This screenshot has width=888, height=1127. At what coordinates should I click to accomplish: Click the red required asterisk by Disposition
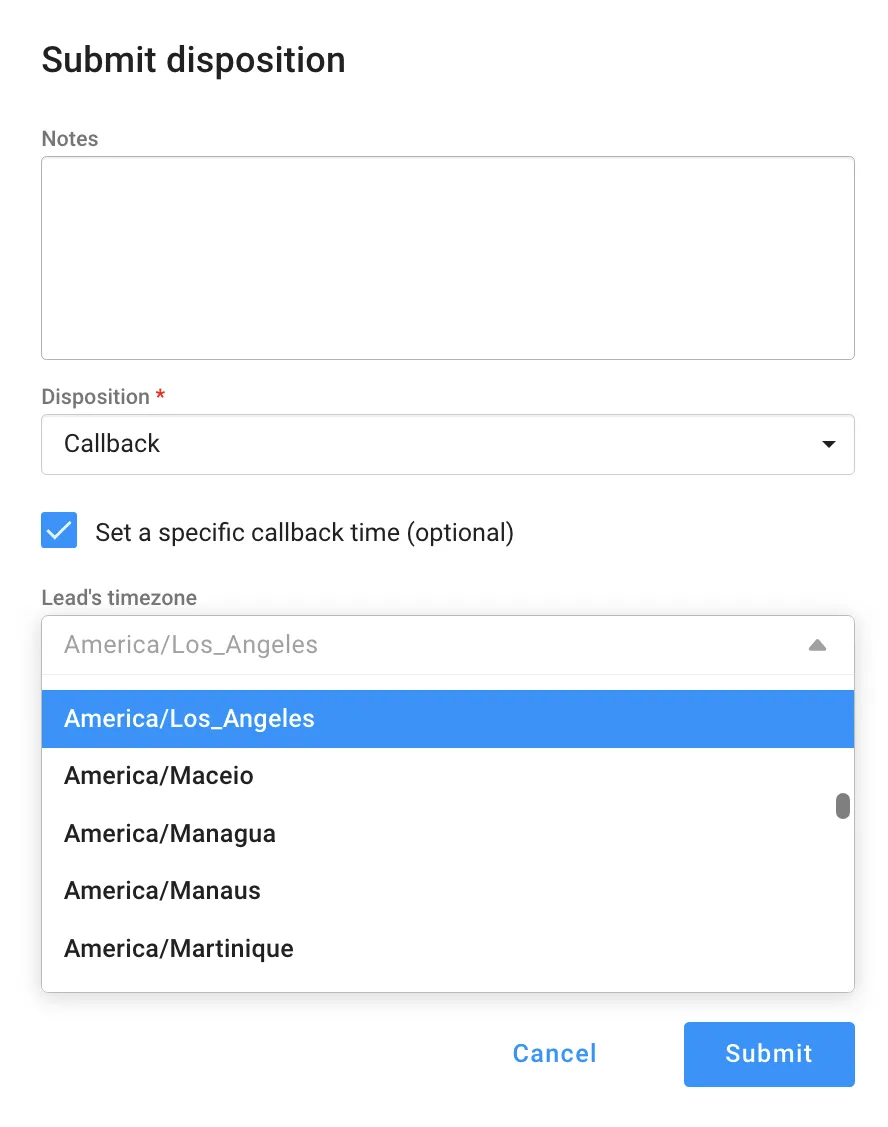[160, 396]
